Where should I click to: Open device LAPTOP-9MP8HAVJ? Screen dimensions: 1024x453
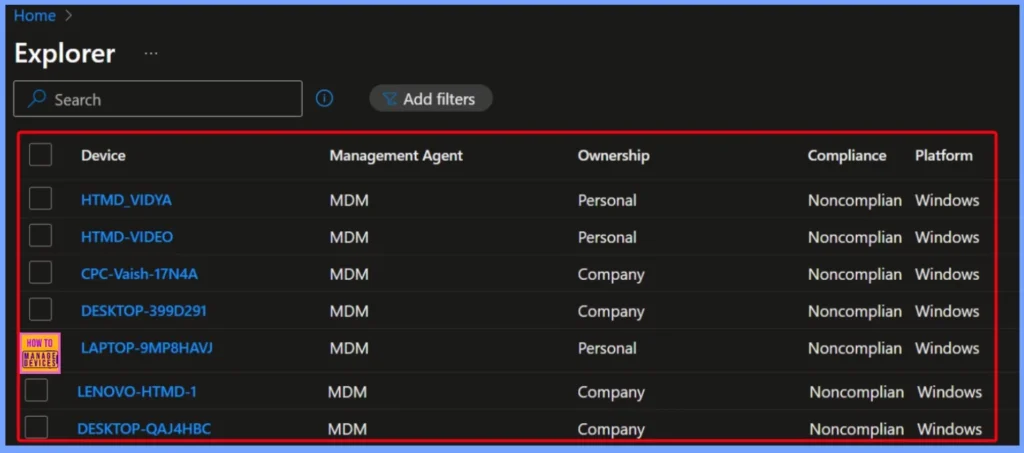point(146,349)
